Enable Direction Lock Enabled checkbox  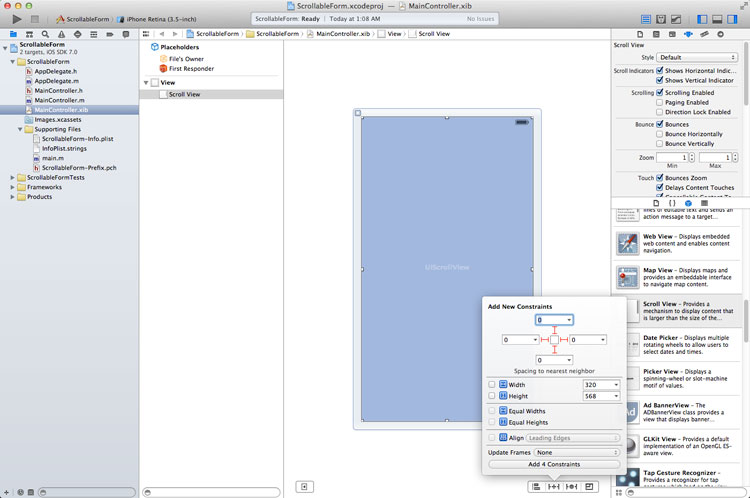click(660, 112)
